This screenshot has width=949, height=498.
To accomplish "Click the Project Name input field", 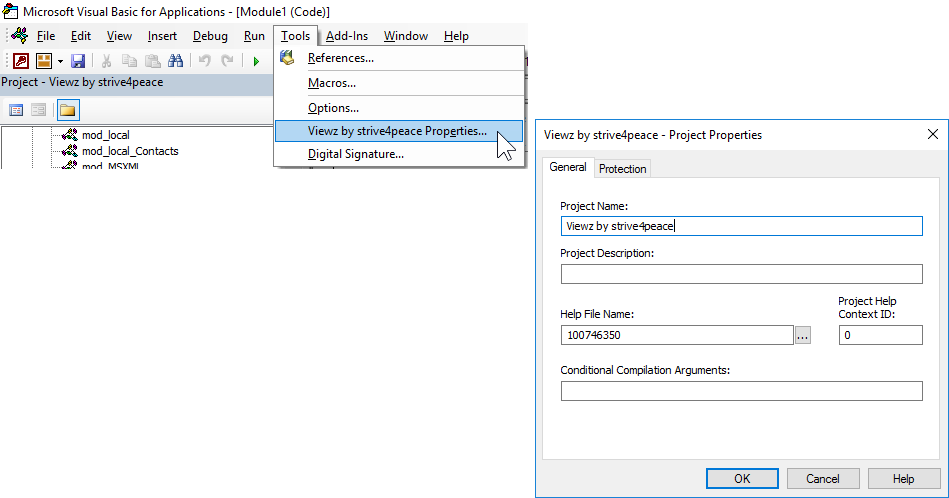I will pyautogui.click(x=741, y=226).
